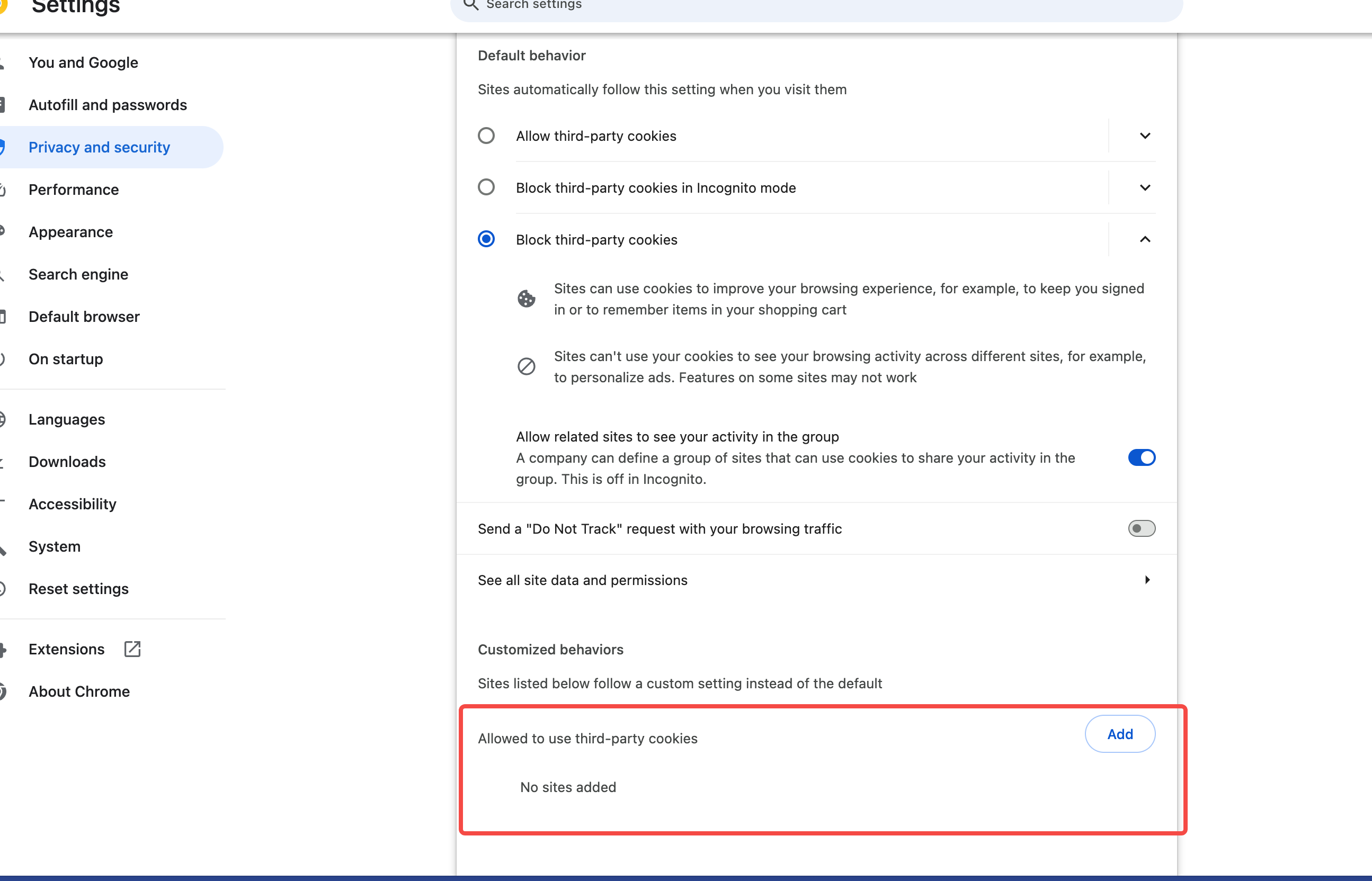Open the About Chrome page
This screenshot has width=1372, height=881.
pos(79,691)
